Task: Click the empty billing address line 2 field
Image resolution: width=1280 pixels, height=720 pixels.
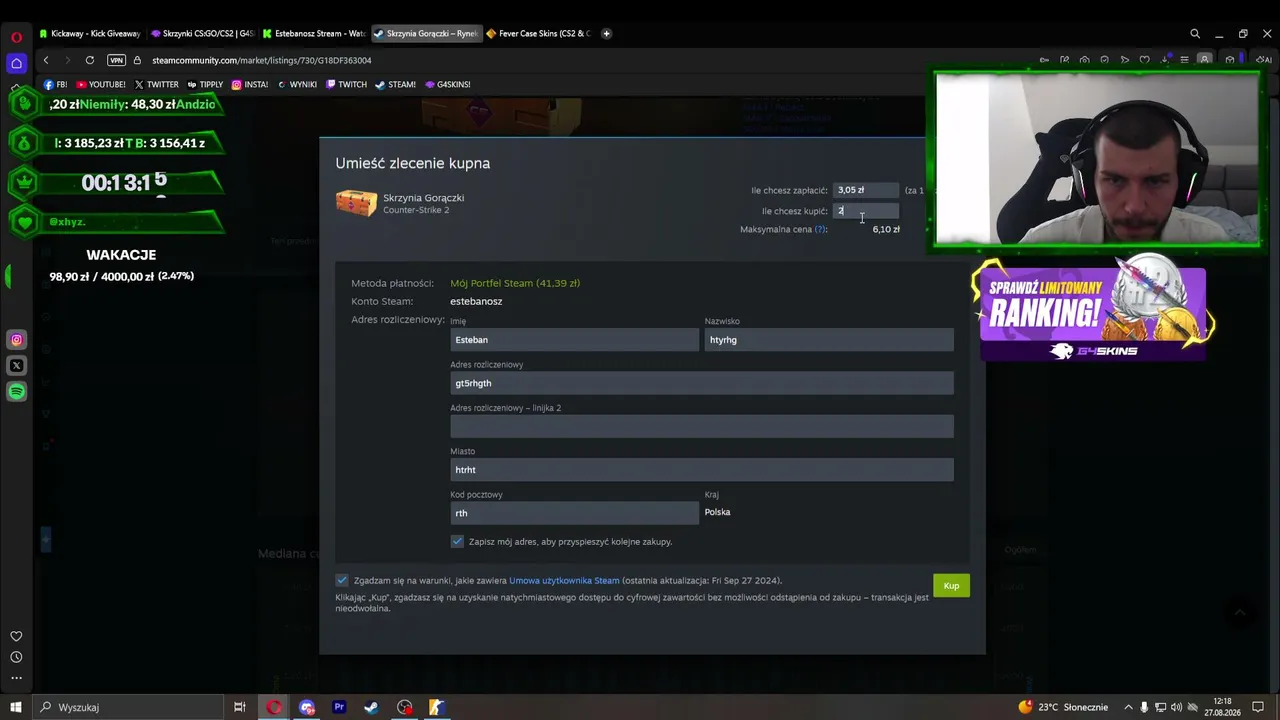Action: (x=702, y=427)
